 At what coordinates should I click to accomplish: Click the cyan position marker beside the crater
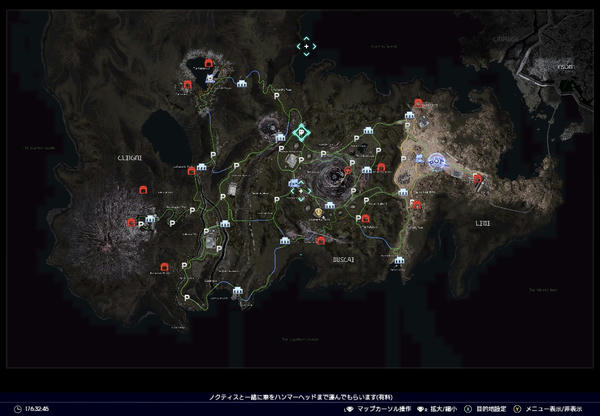point(301,191)
